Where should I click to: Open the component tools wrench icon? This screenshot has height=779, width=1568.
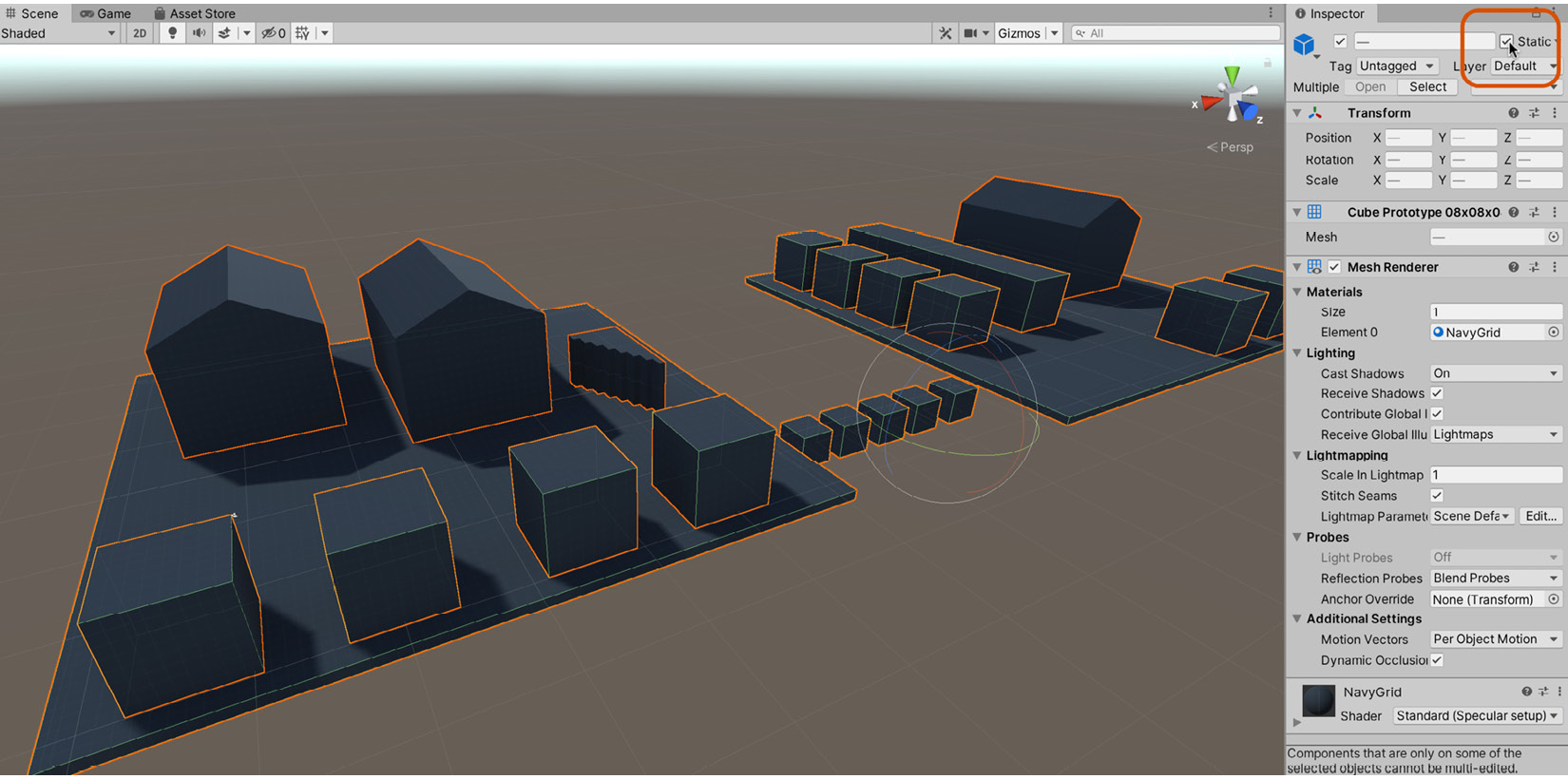pos(945,33)
